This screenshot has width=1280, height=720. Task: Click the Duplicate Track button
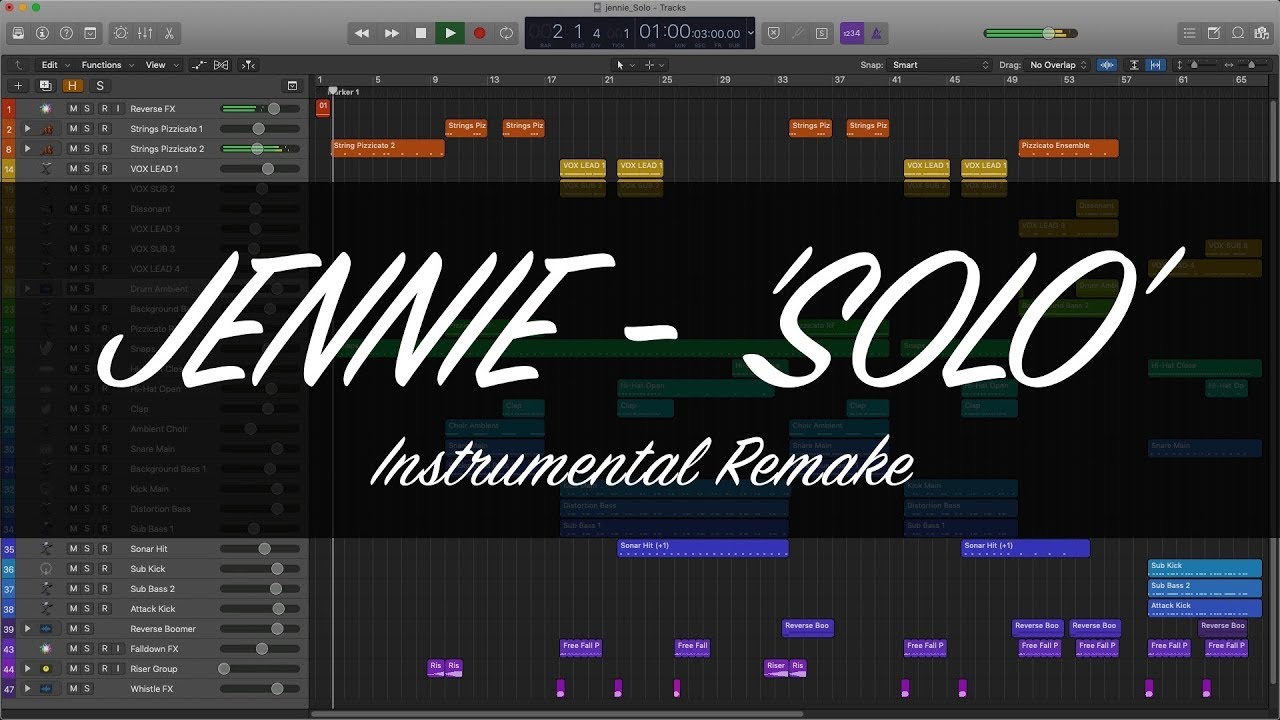45,86
